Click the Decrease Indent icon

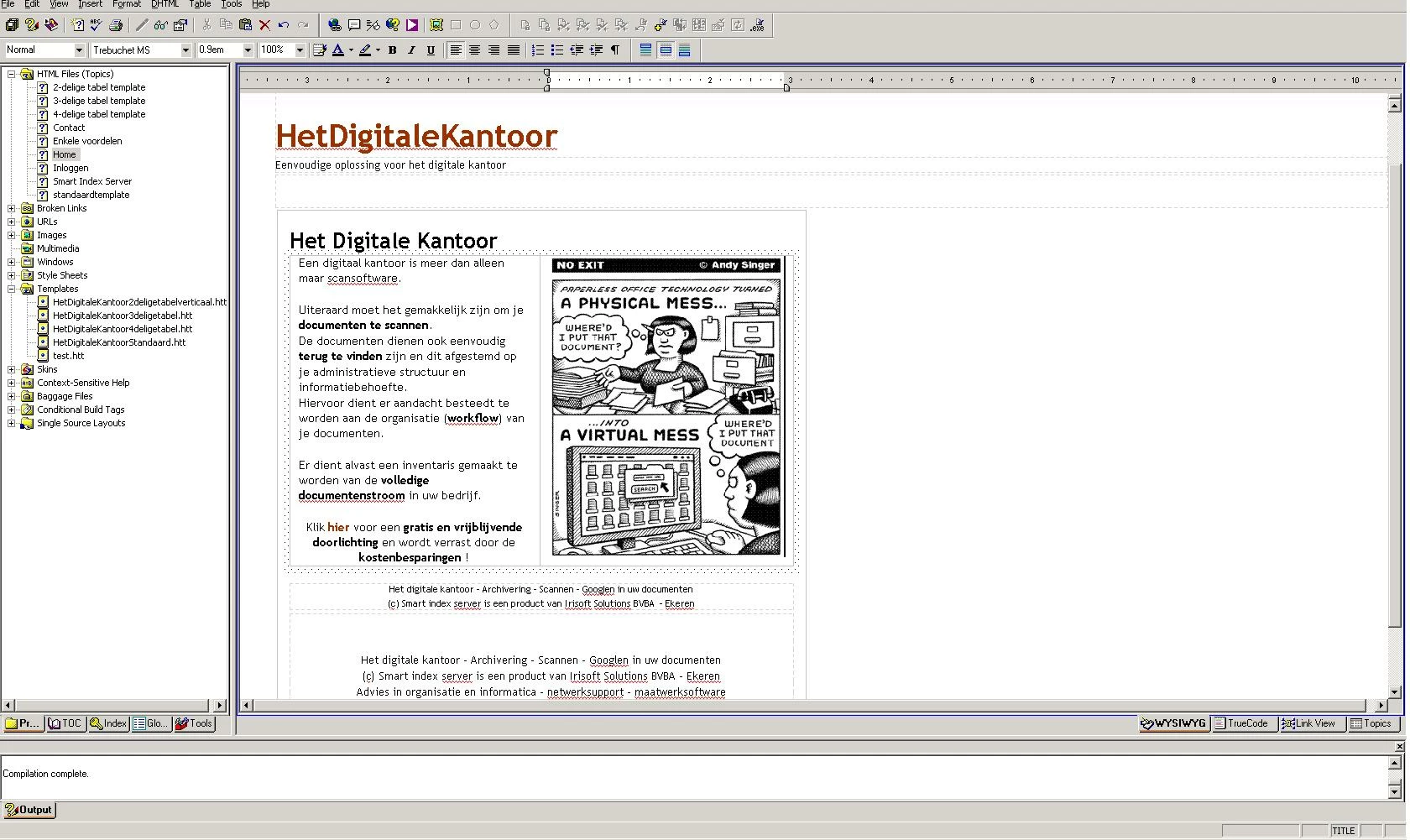[577, 50]
